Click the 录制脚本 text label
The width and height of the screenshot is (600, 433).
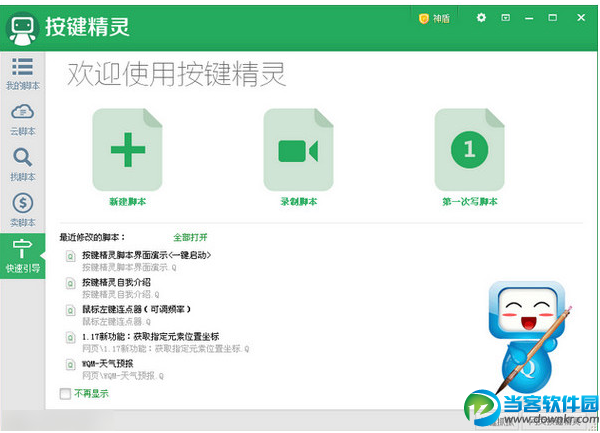[298, 202]
